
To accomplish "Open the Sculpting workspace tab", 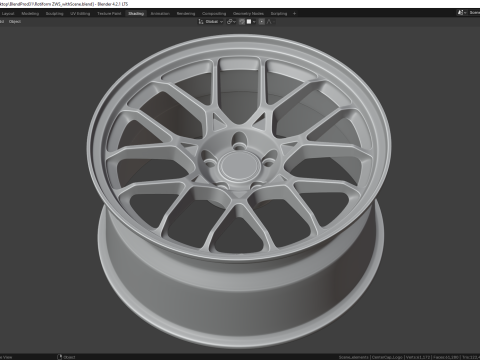I will (x=54, y=14).
